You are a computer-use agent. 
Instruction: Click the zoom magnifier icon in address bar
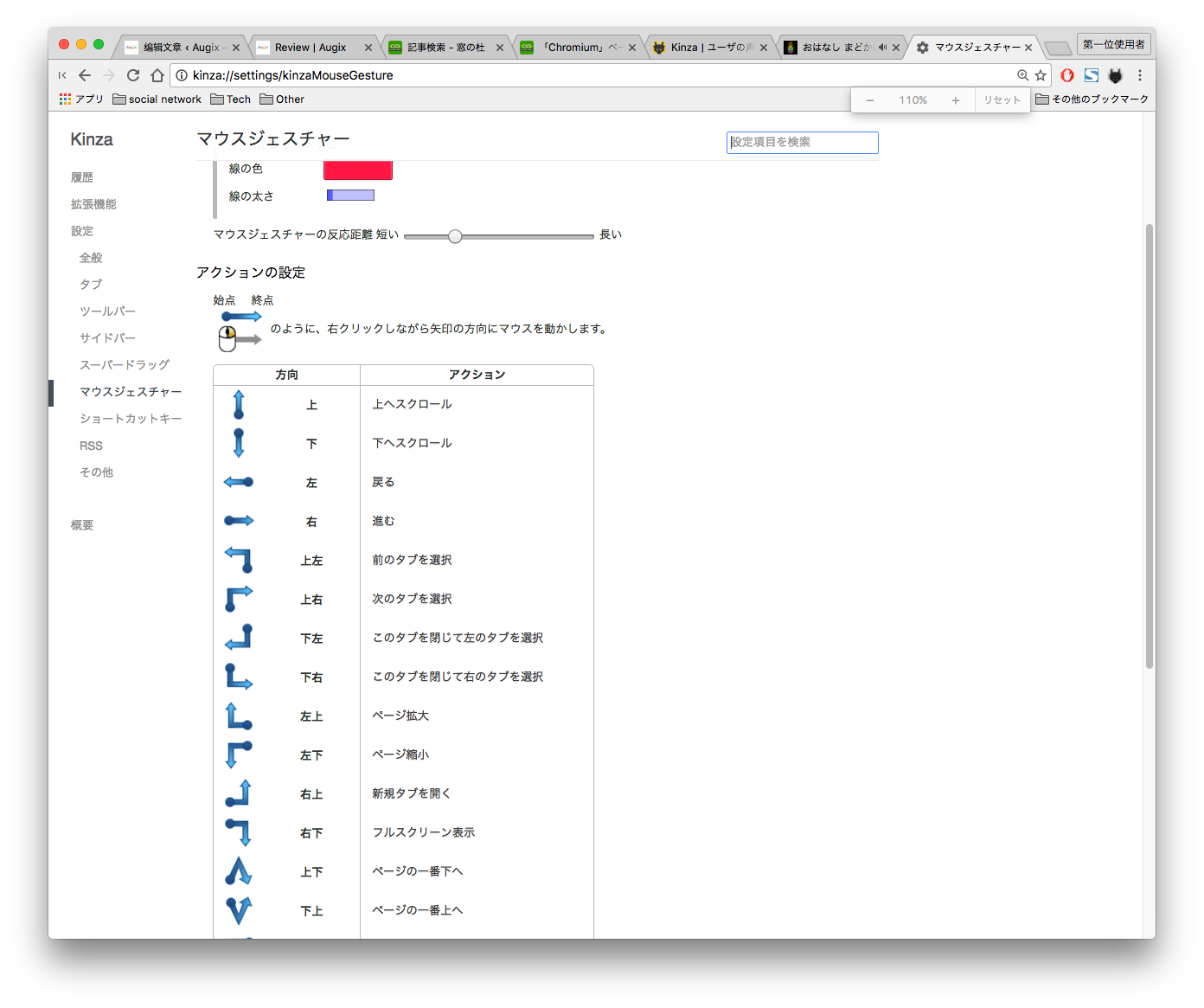[x=1022, y=75]
